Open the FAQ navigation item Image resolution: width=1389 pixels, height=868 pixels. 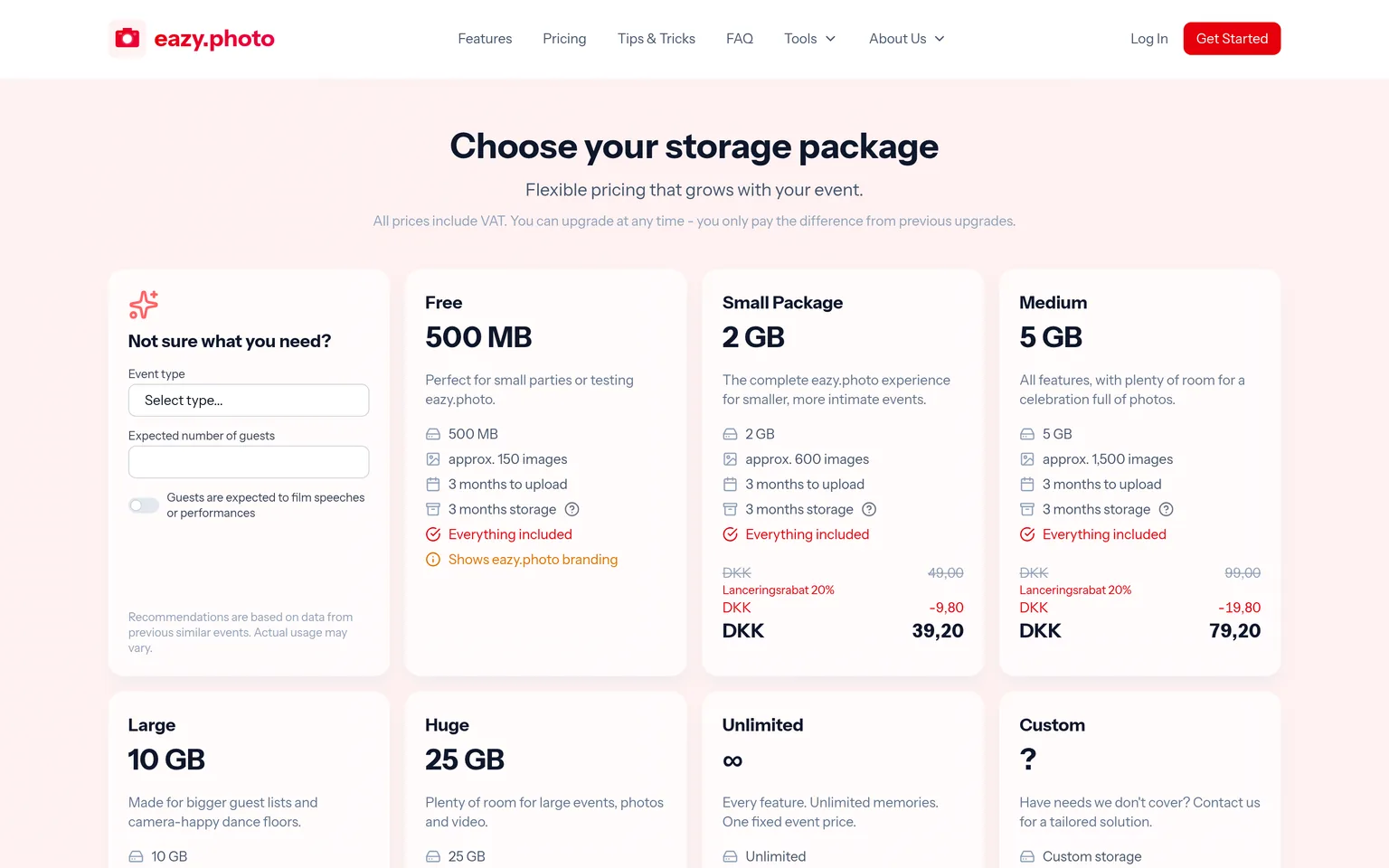[x=740, y=39]
